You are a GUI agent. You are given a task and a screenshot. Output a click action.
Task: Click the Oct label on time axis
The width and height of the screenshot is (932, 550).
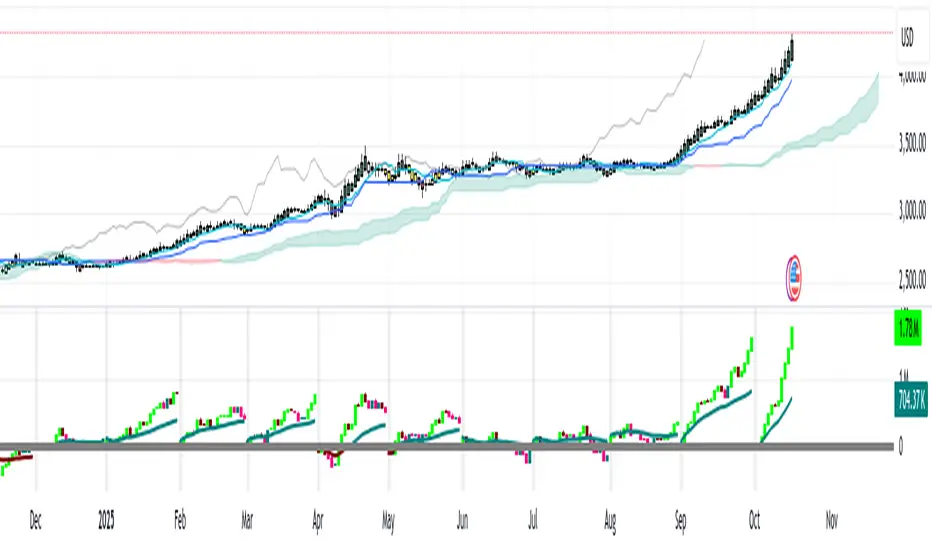coord(756,521)
